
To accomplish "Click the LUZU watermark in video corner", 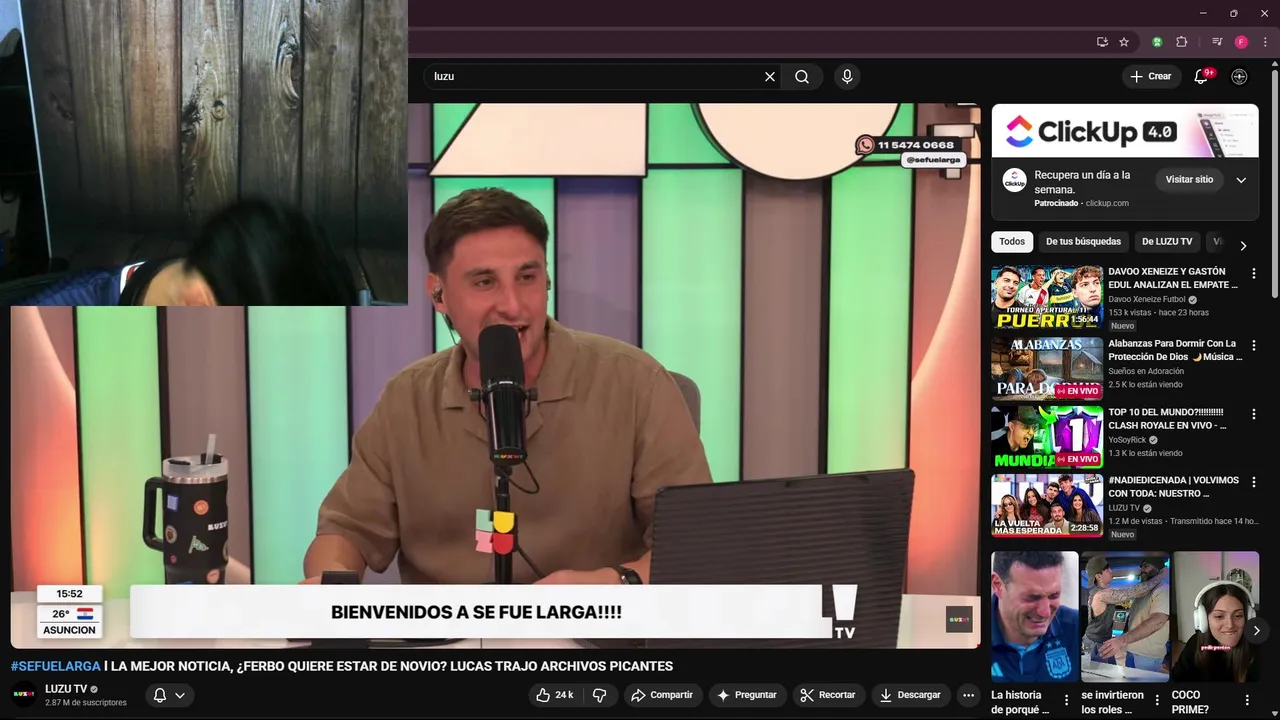I will tap(959, 619).
